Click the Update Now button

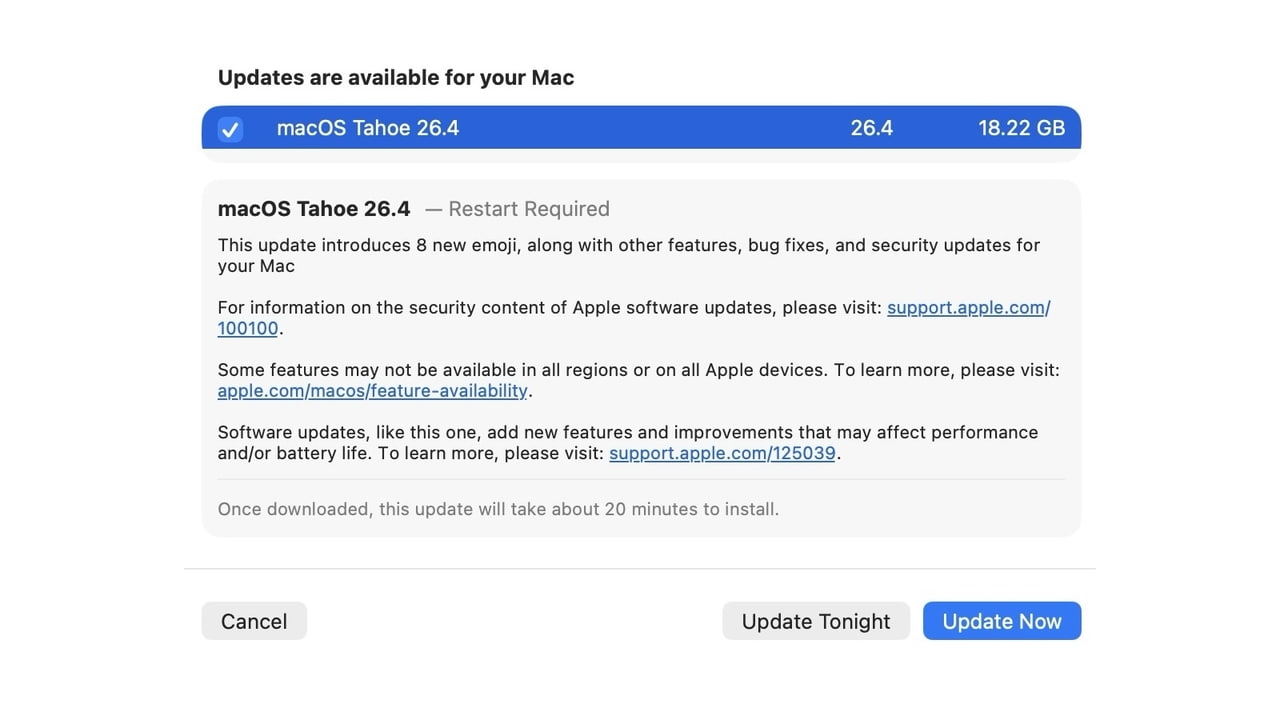coord(1001,620)
